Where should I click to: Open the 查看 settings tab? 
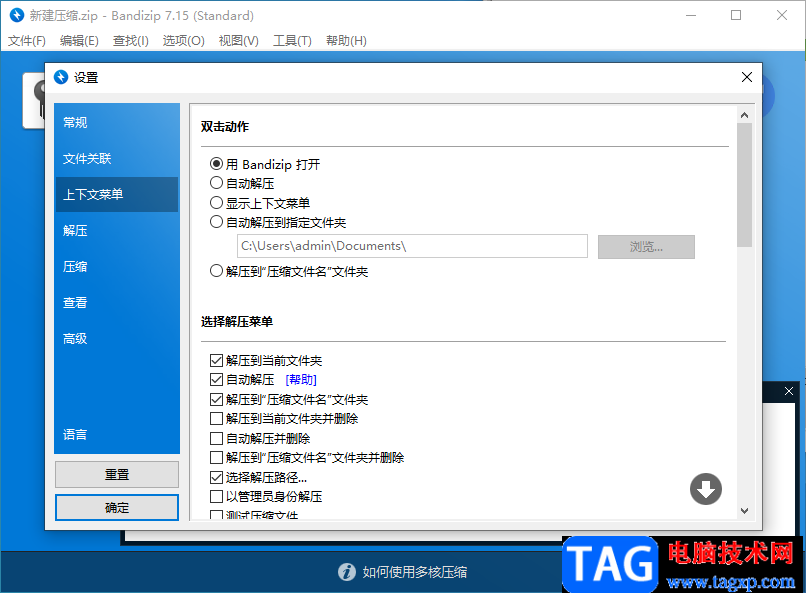tap(117, 302)
